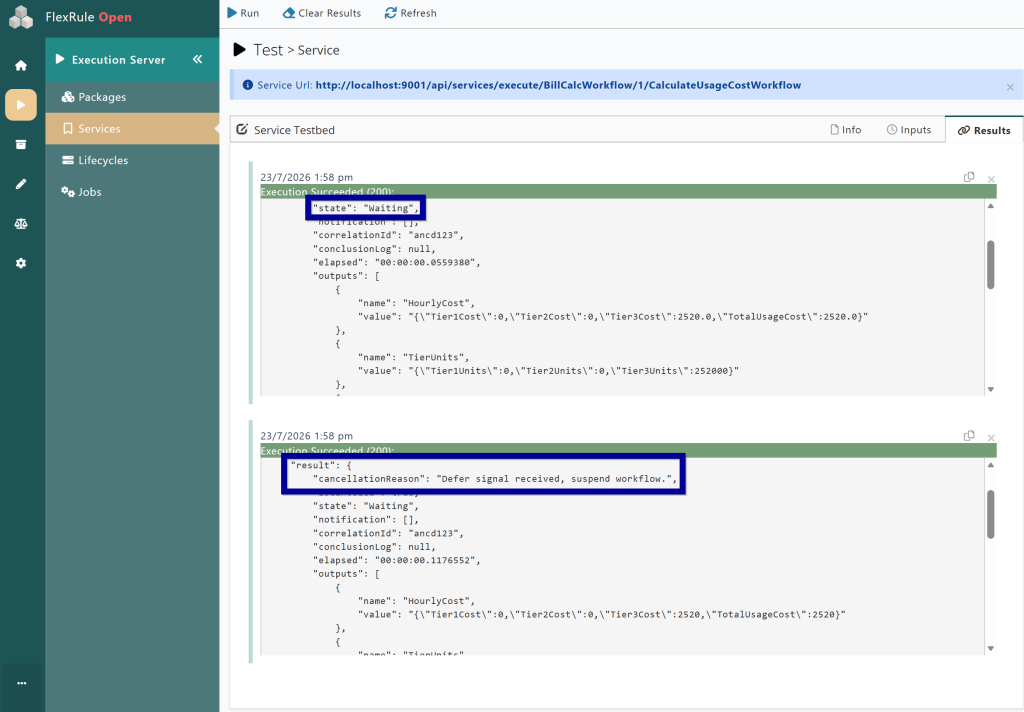Image resolution: width=1024 pixels, height=712 pixels.
Task: Click first result scrollbar down arrow
Action: (x=991, y=389)
